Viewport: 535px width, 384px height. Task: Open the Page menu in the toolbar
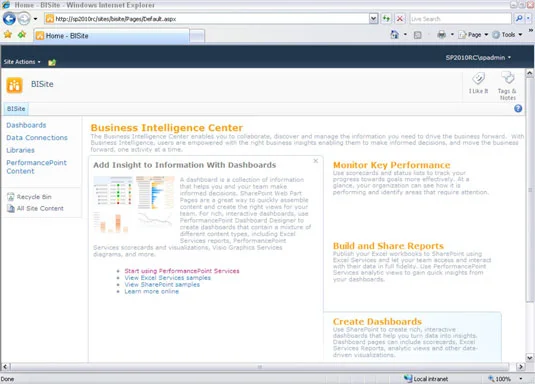473,34
